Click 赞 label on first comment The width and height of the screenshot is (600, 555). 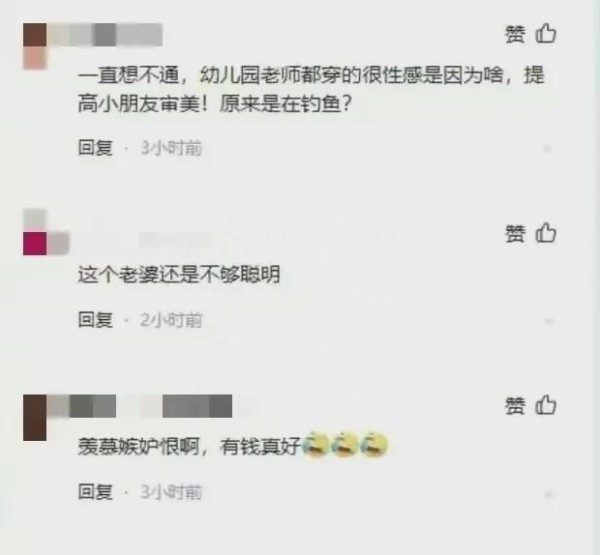(515, 34)
